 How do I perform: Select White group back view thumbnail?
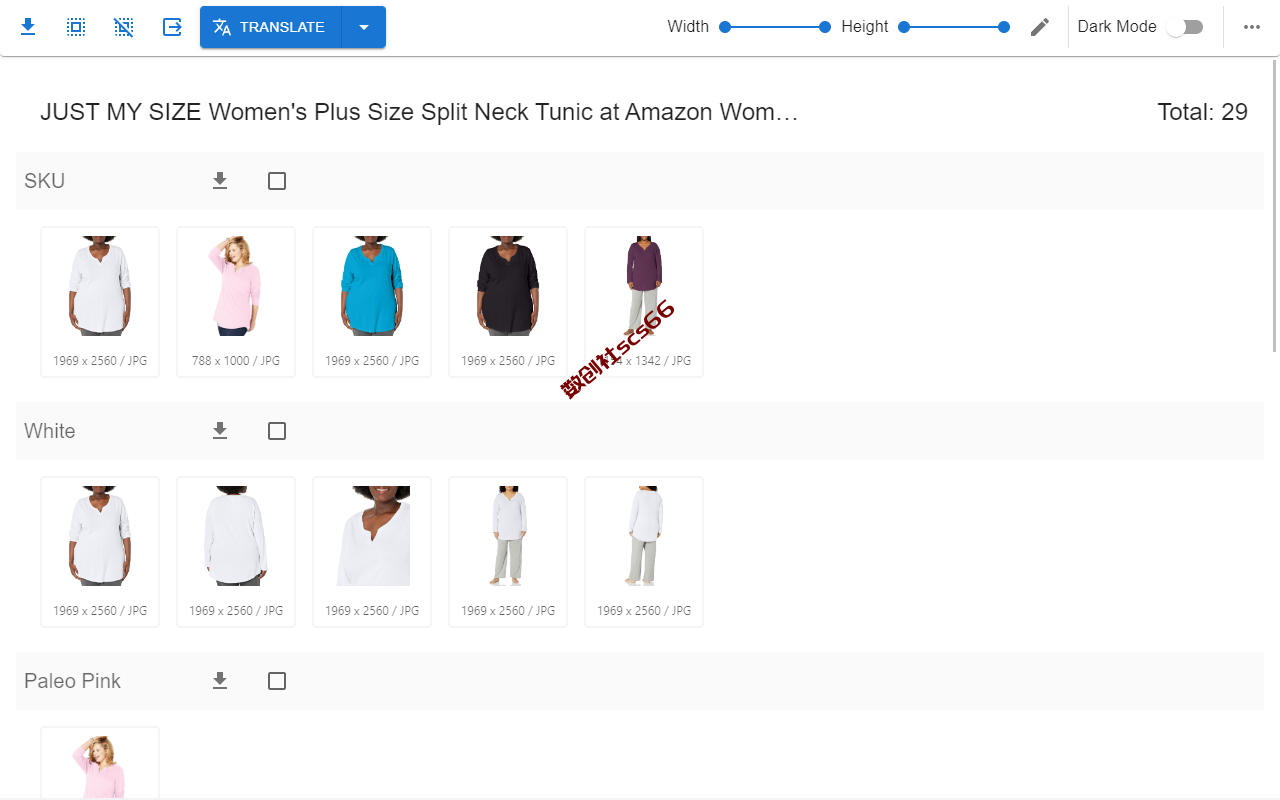point(236,552)
